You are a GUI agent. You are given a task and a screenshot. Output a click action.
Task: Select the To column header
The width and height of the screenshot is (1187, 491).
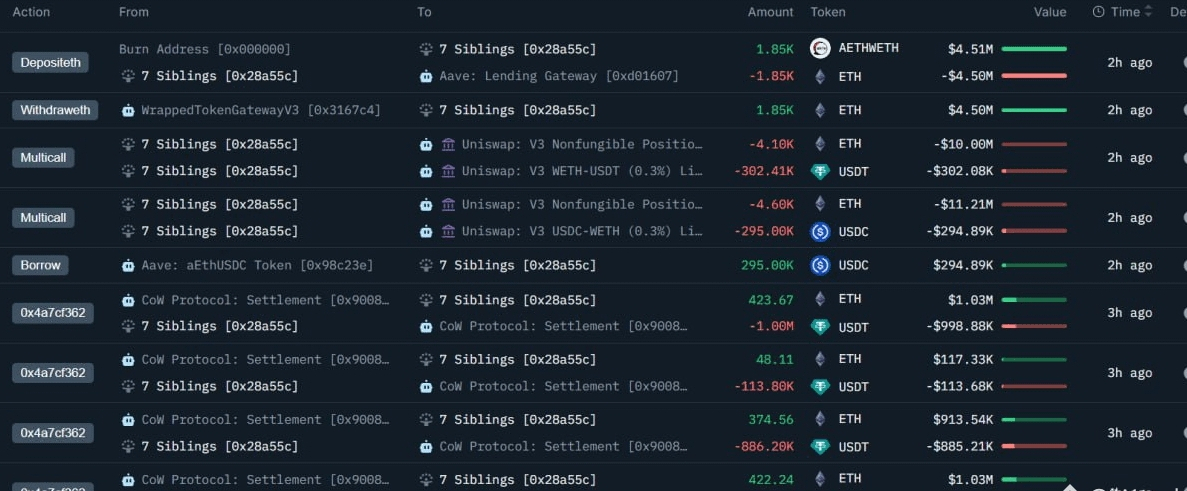425,12
